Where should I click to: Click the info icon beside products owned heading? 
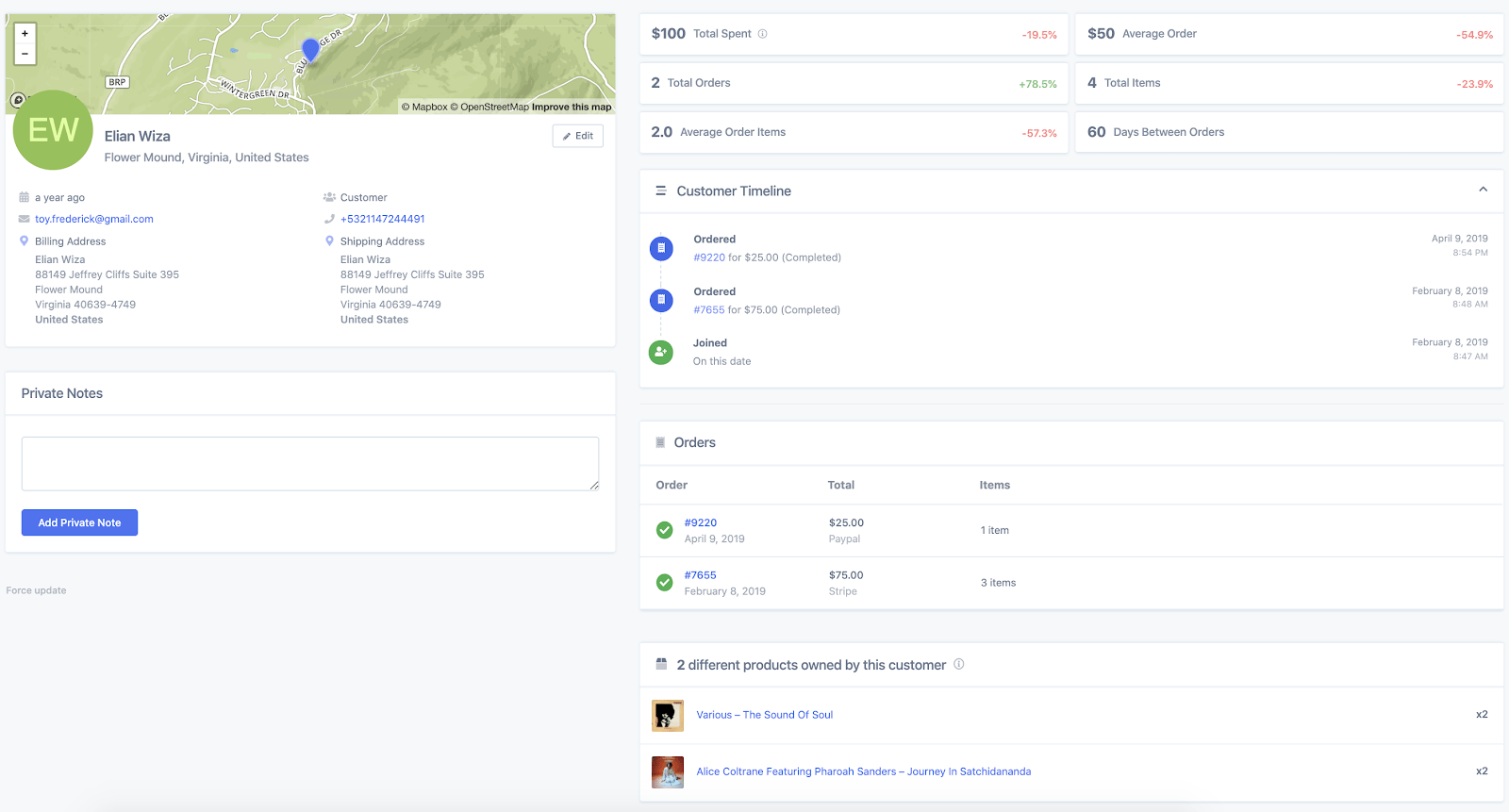click(959, 664)
